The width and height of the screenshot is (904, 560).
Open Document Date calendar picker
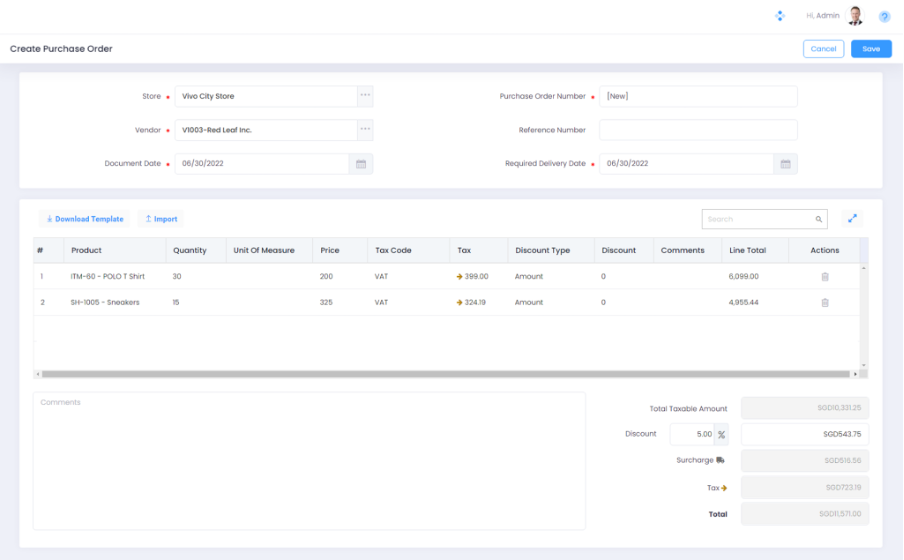point(361,164)
